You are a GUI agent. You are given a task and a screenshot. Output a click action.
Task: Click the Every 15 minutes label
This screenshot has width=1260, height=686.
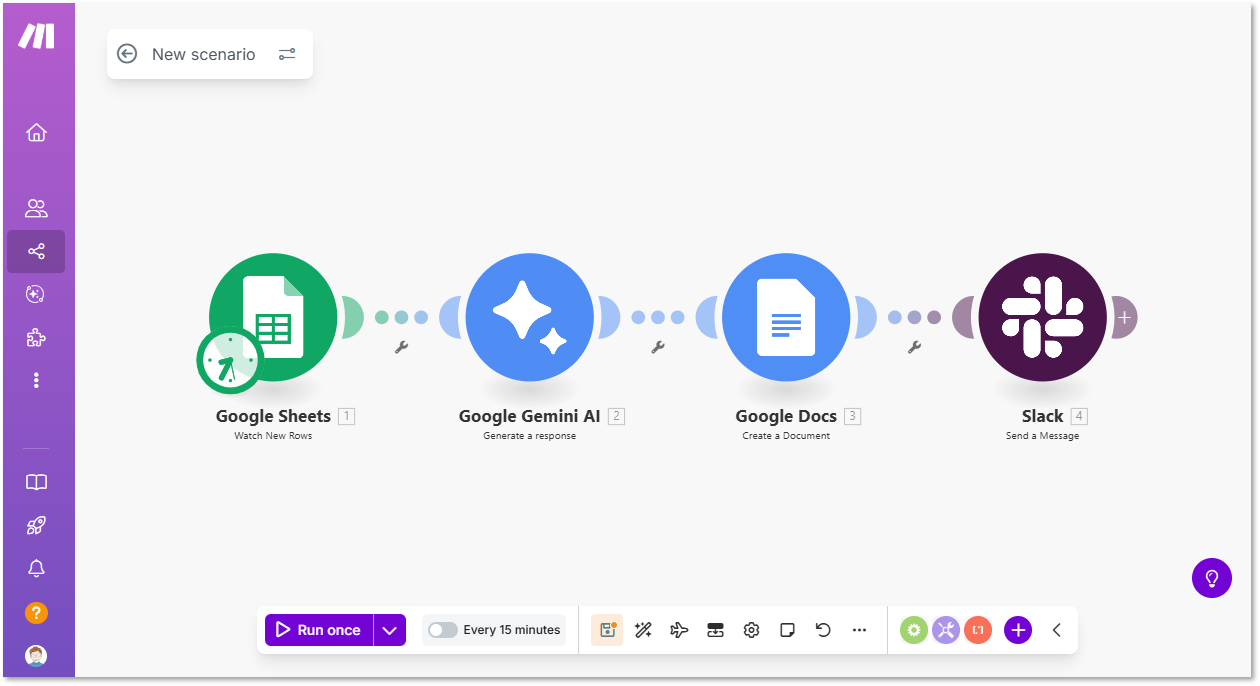point(512,630)
